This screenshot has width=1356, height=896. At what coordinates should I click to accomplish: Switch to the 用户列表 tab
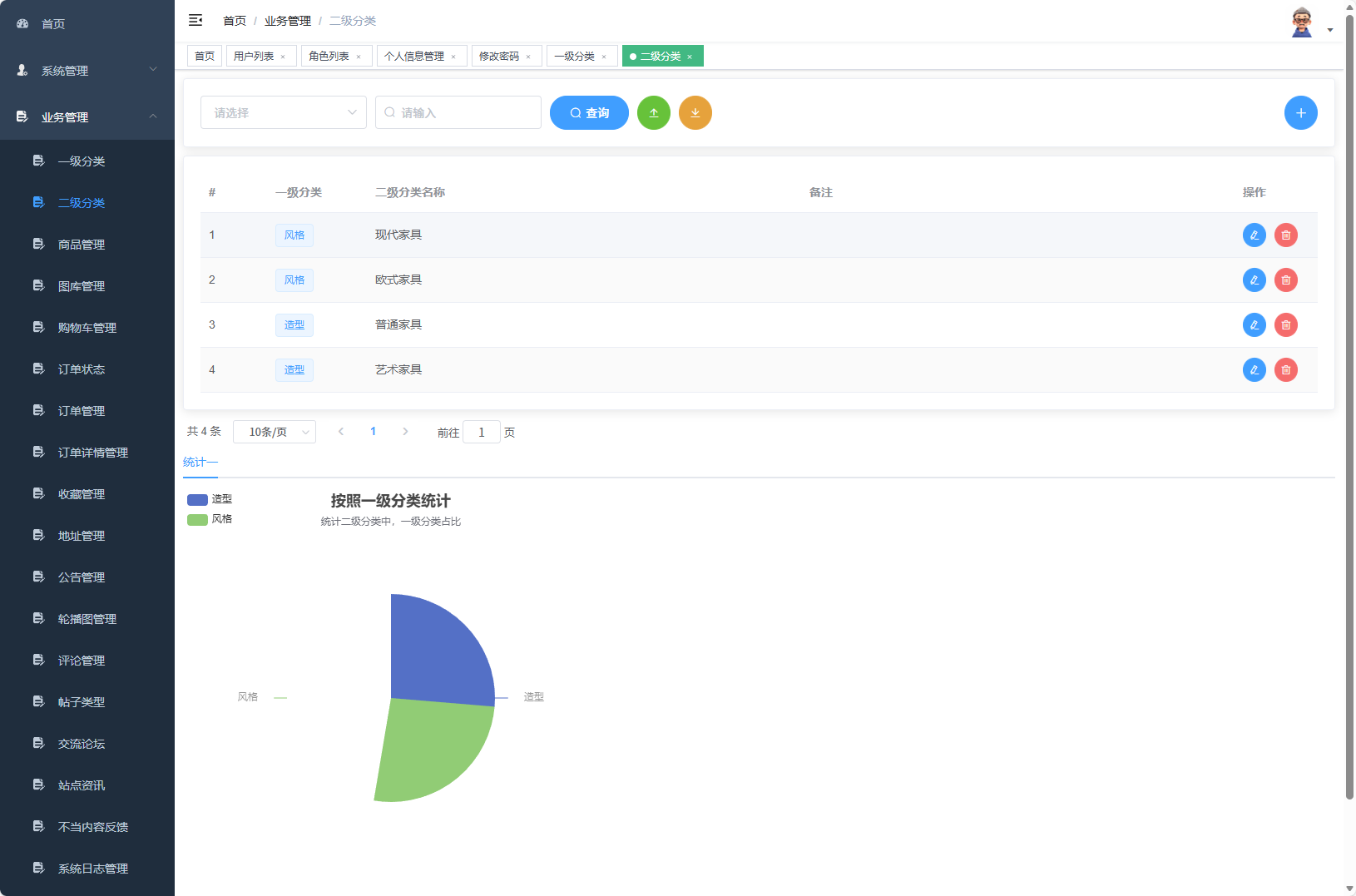pos(255,55)
